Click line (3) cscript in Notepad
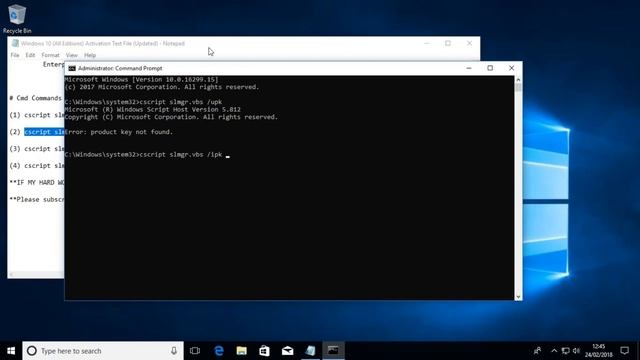Image resolution: width=640 pixels, height=360 pixels. (37, 149)
